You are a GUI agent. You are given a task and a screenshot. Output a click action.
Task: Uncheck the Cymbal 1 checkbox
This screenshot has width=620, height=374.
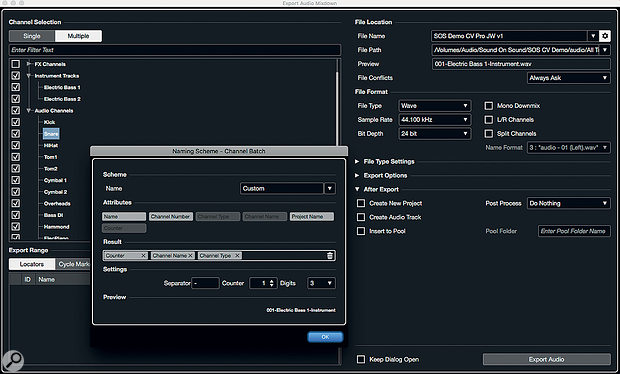tap(15, 180)
